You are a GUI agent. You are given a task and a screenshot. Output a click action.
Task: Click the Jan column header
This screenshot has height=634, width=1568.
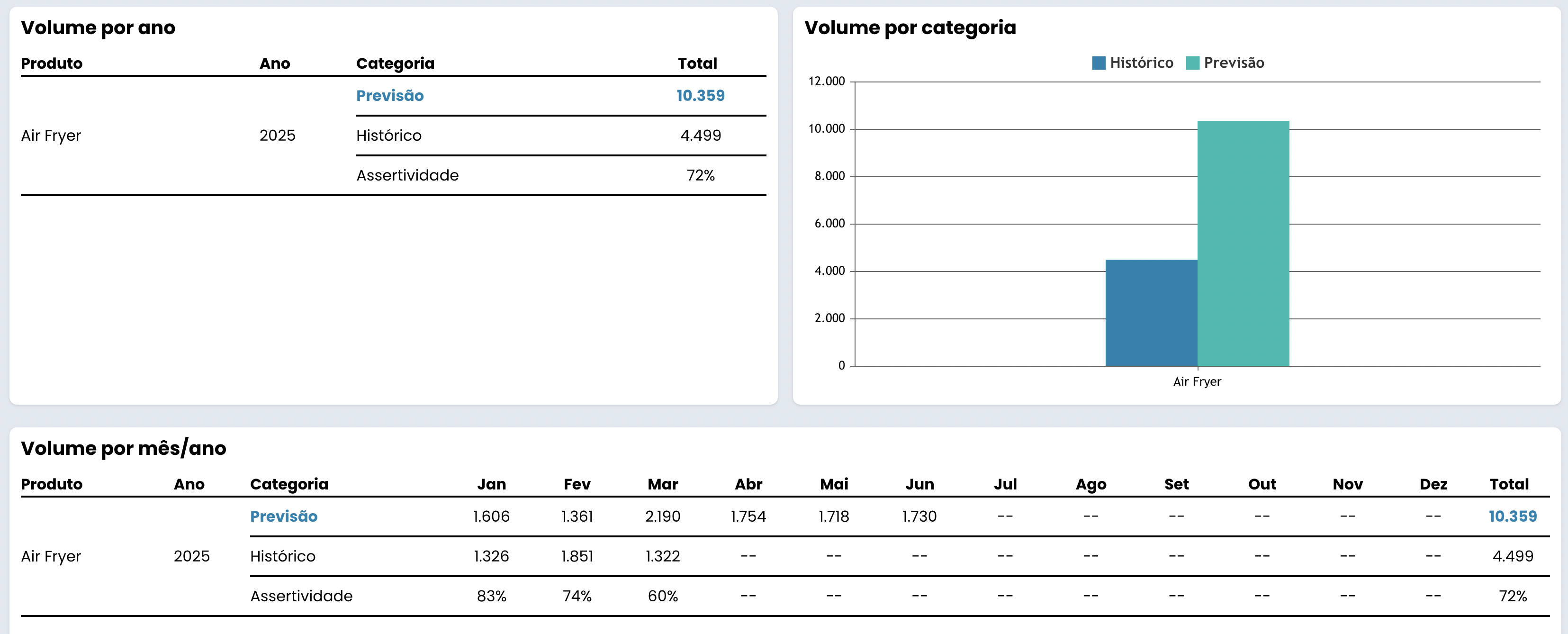click(492, 484)
